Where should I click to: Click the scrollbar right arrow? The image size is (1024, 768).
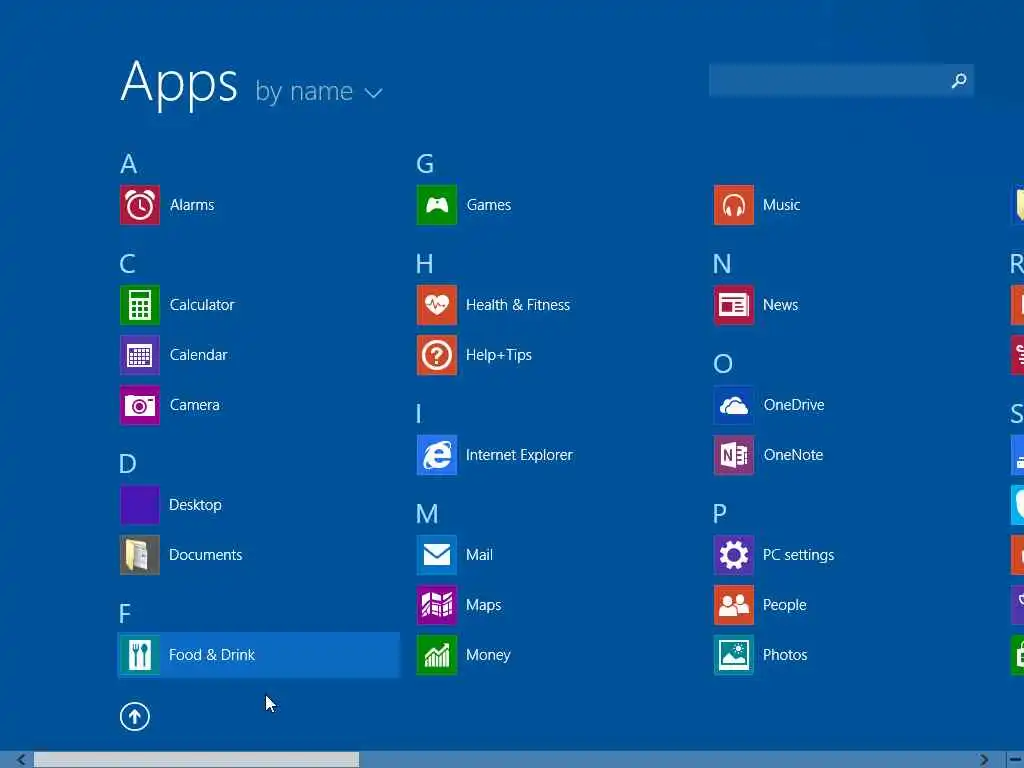point(984,760)
